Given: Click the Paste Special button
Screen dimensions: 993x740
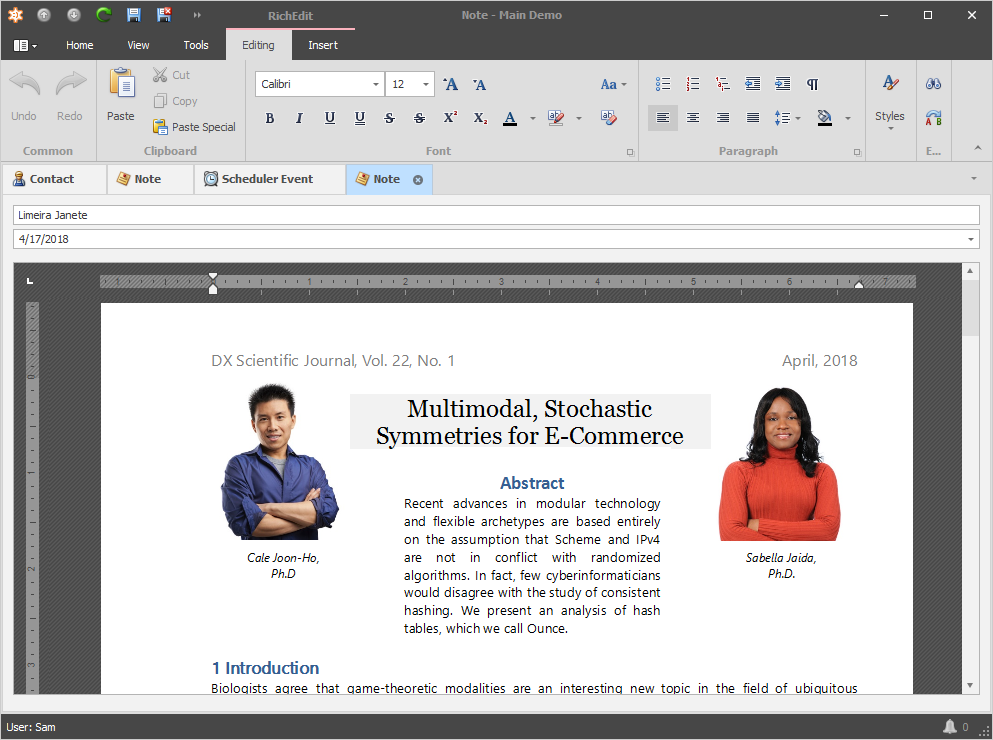Looking at the screenshot, I should tap(194, 127).
